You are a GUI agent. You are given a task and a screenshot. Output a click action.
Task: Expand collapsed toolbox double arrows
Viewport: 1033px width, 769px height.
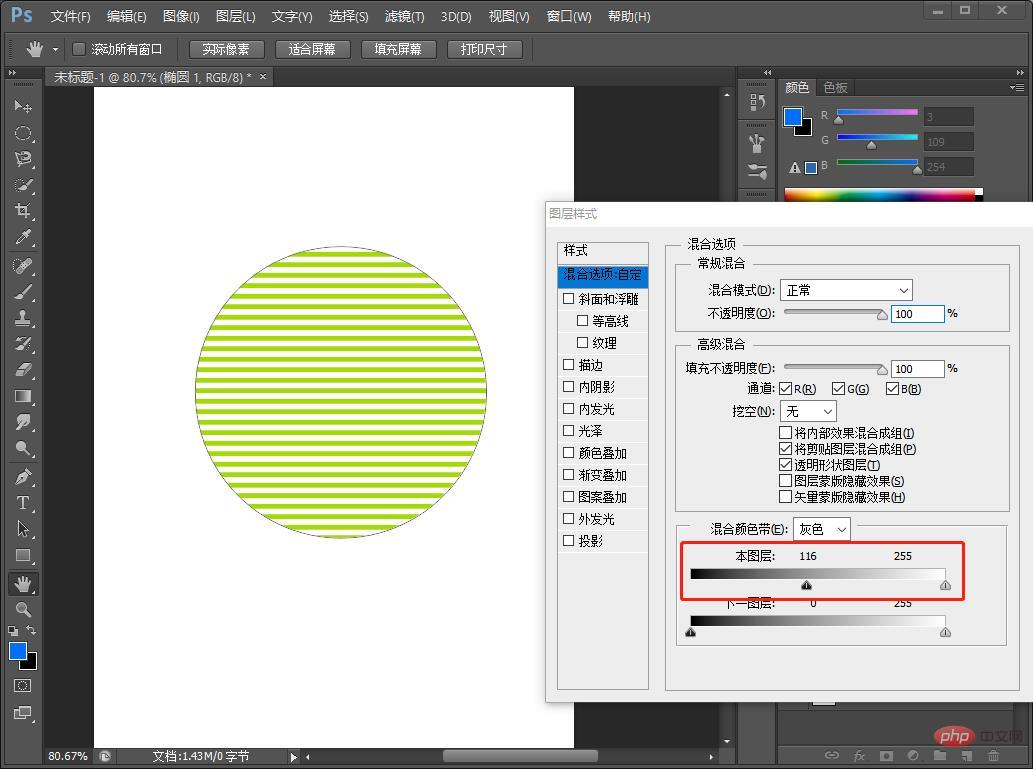(12, 72)
